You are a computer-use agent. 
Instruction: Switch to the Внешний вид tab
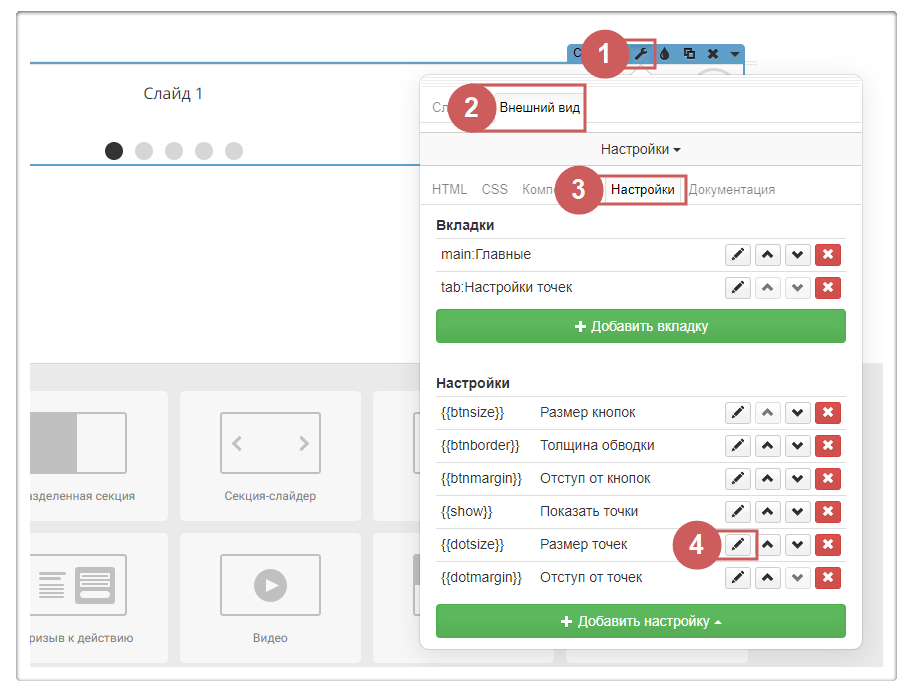540,108
